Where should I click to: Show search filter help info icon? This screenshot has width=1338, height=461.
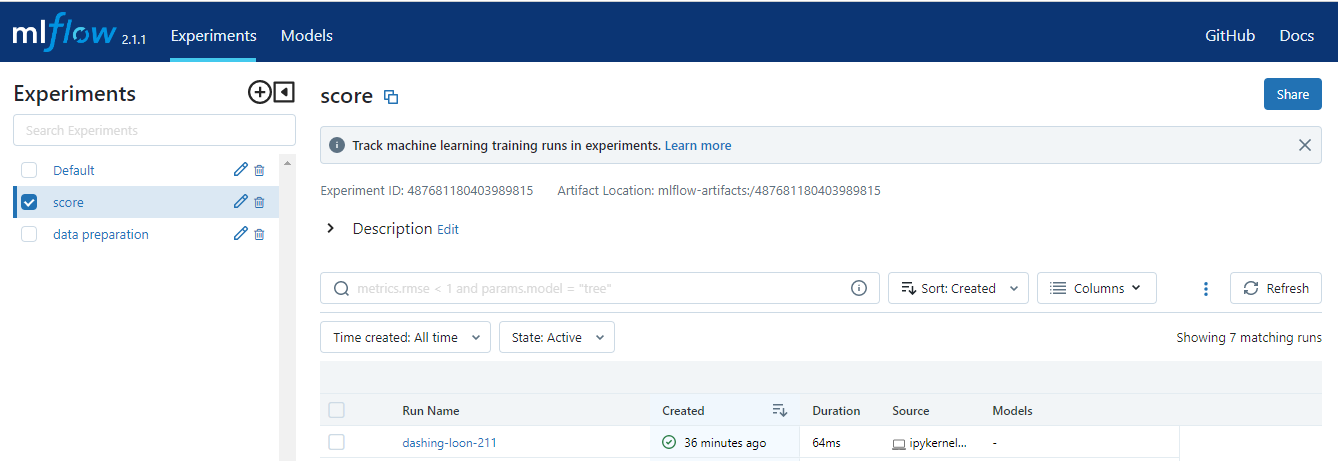point(858,288)
